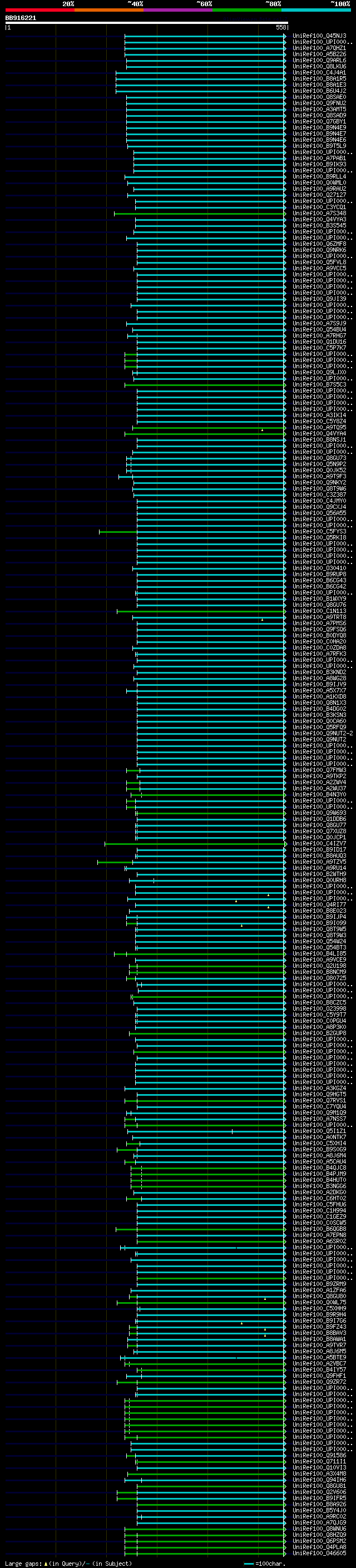Select UniRef100_A8P3K0 label
Screen dimensions: 356x1568
(x=319, y=1027)
